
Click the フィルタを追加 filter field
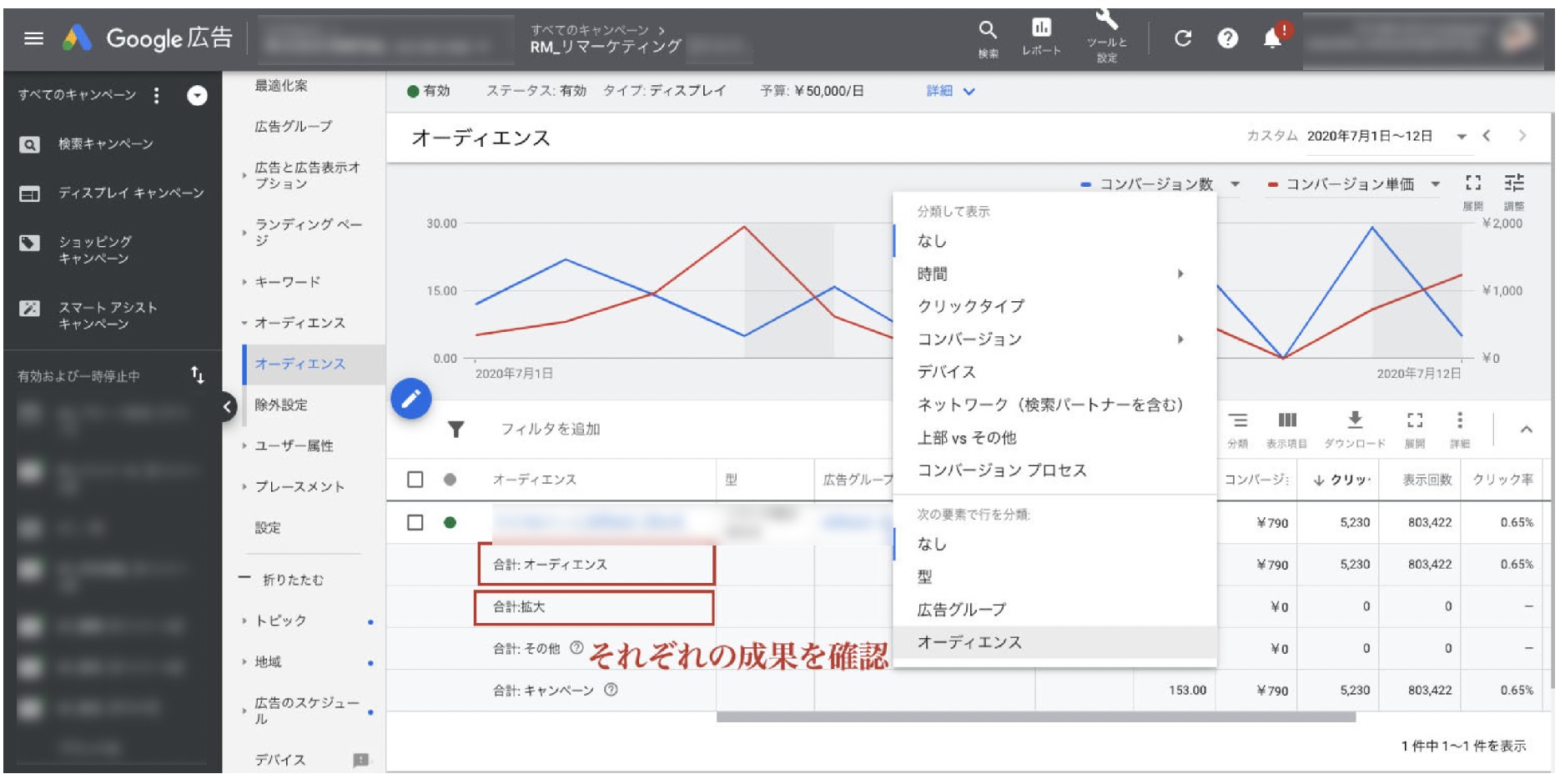(550, 430)
